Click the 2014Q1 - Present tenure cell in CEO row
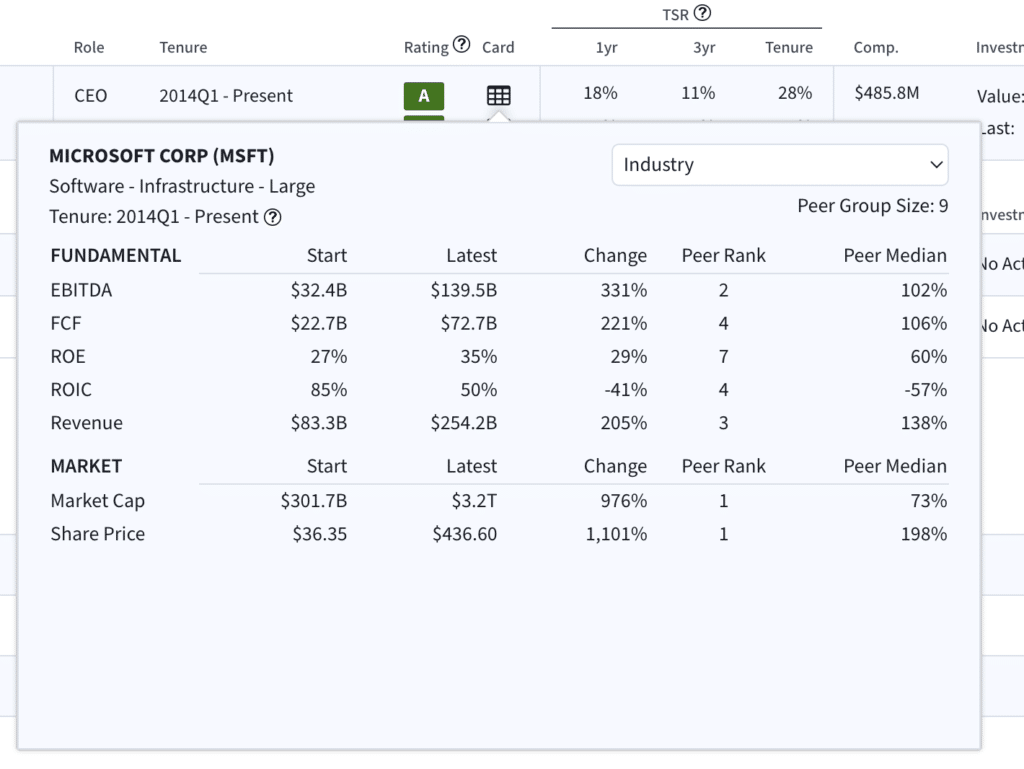The width and height of the screenshot is (1024, 769). tap(226, 96)
